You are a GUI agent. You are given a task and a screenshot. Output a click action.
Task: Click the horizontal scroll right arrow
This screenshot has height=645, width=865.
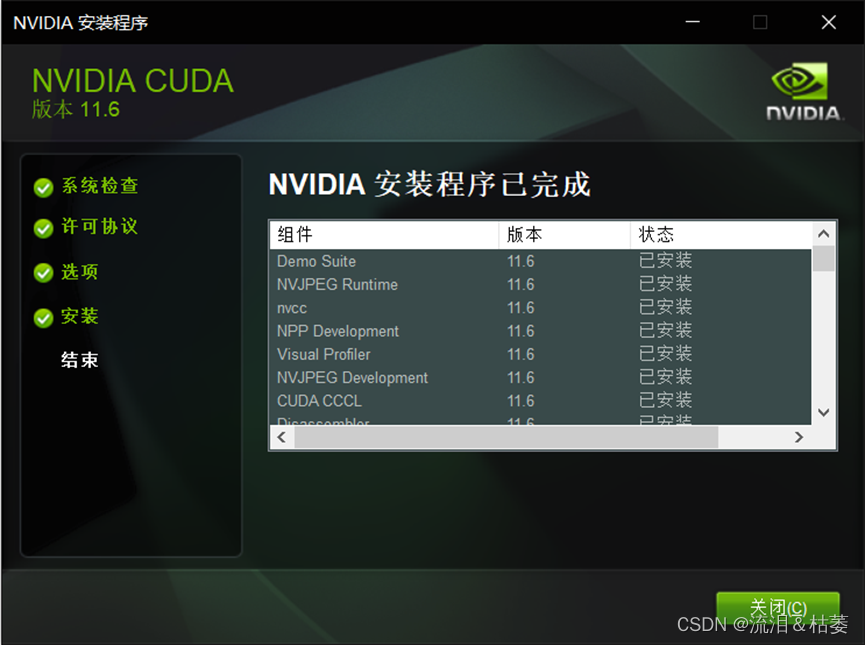coord(799,438)
